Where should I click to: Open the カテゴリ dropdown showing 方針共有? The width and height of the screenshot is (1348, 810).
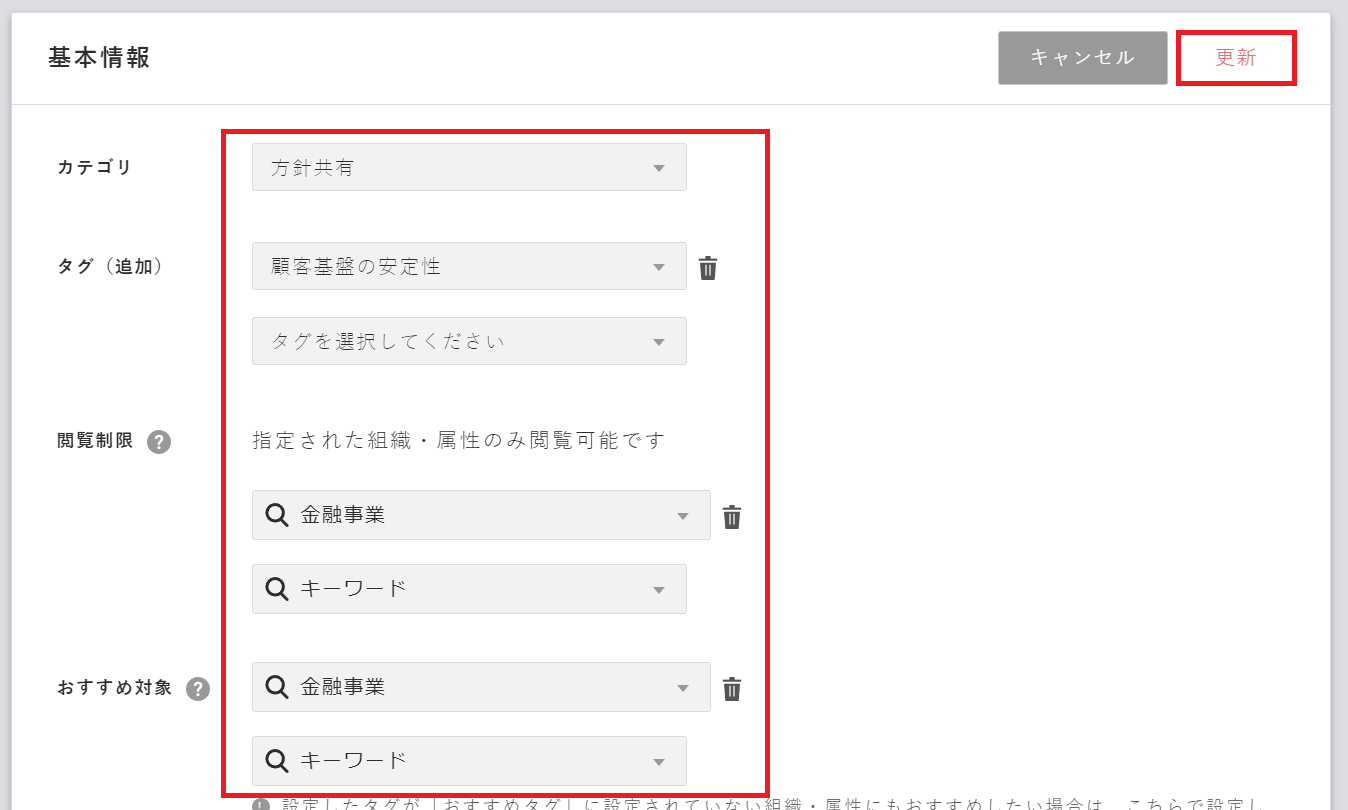469,168
